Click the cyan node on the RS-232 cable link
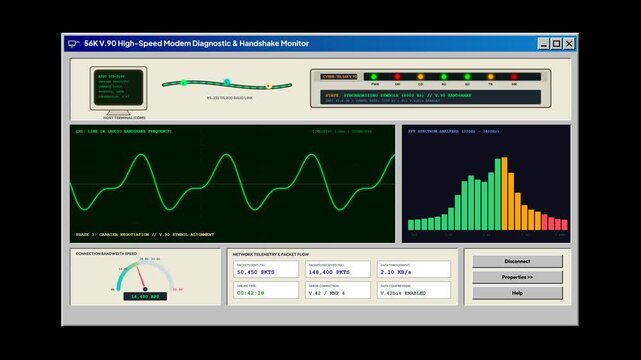The height and width of the screenshot is (360, 641). [x=227, y=82]
